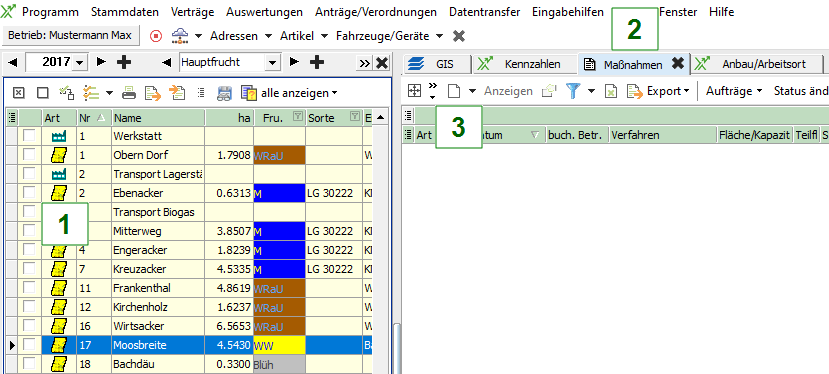Click the help document icon before alle anzeigen

point(249,93)
